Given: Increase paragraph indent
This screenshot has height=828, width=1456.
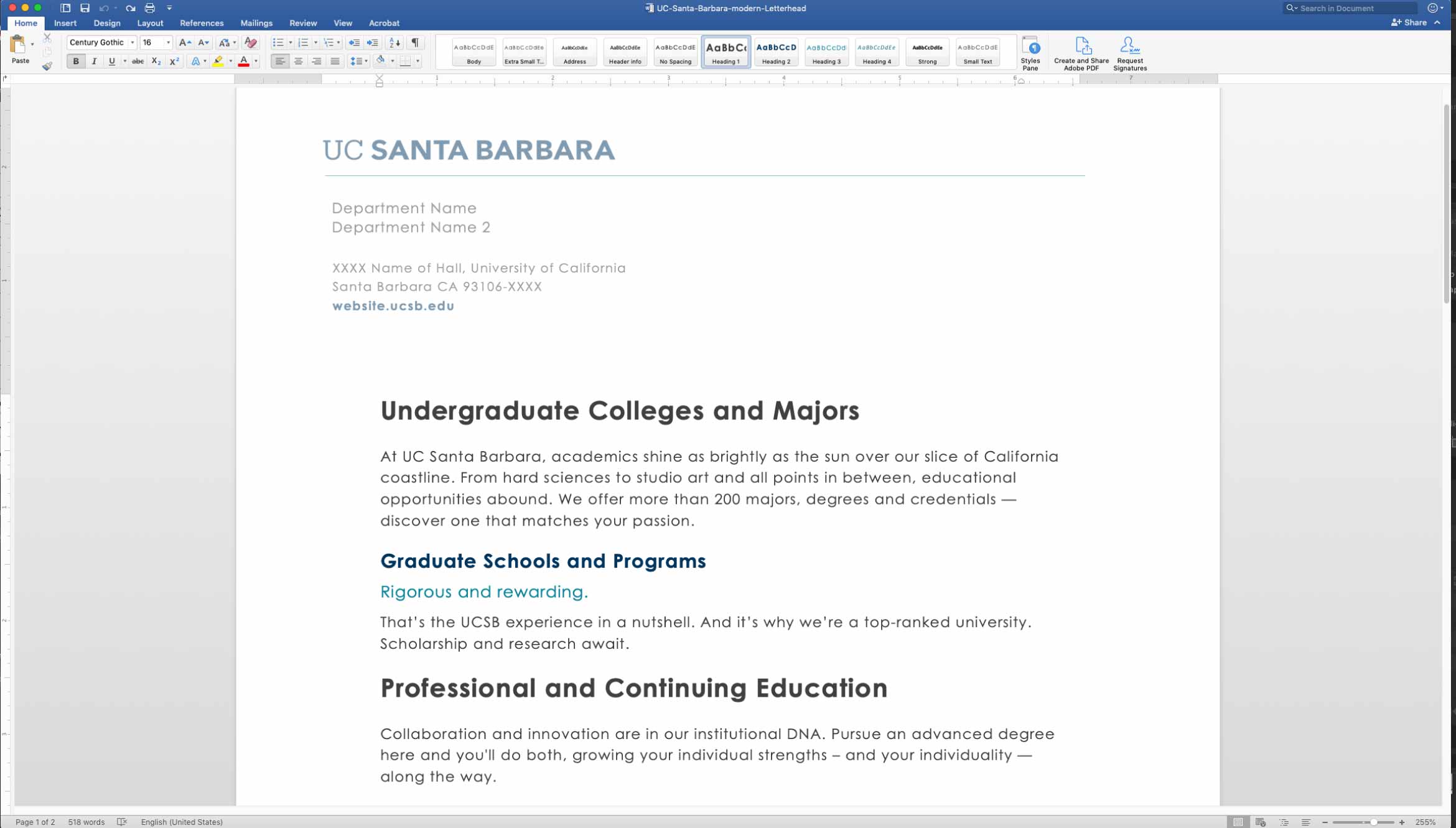Looking at the screenshot, I should pyautogui.click(x=372, y=42).
